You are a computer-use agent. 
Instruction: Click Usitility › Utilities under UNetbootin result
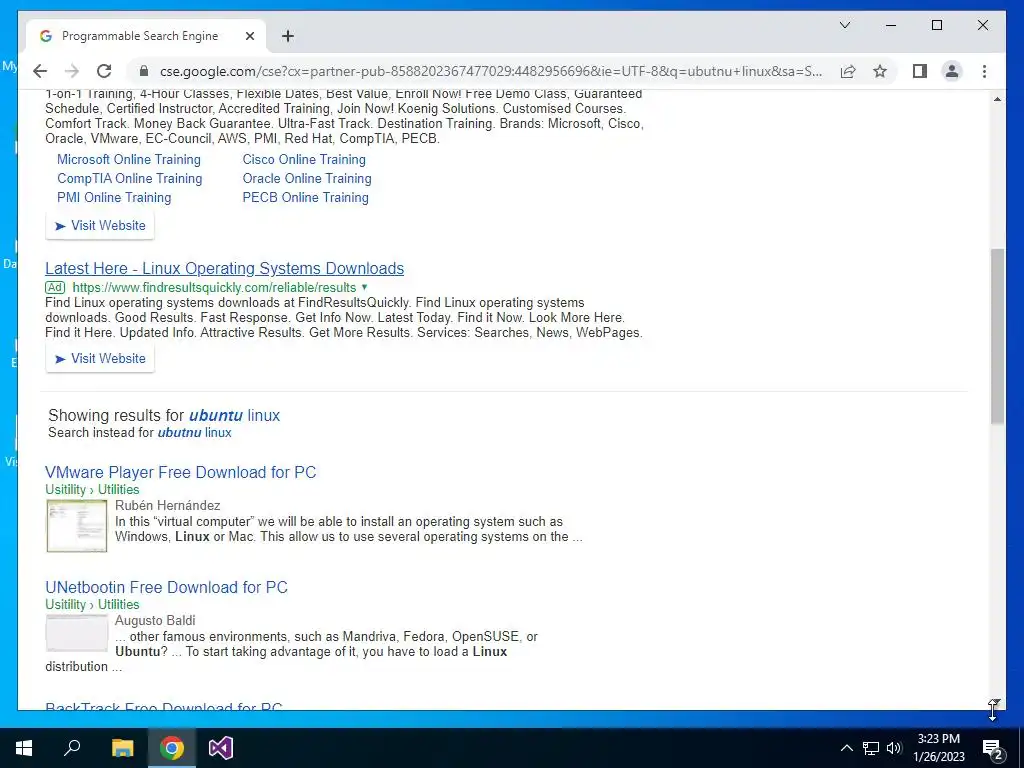[x=92, y=604]
